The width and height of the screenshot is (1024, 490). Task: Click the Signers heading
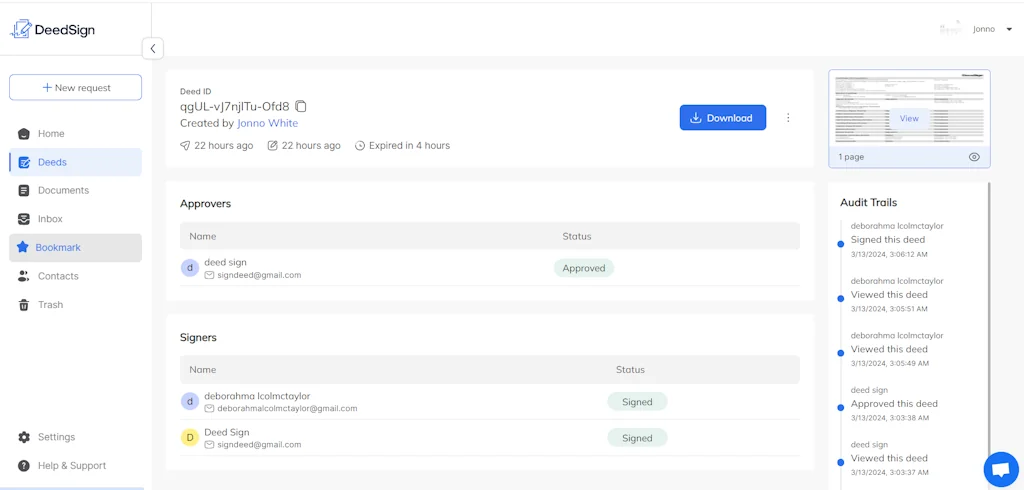(x=199, y=338)
